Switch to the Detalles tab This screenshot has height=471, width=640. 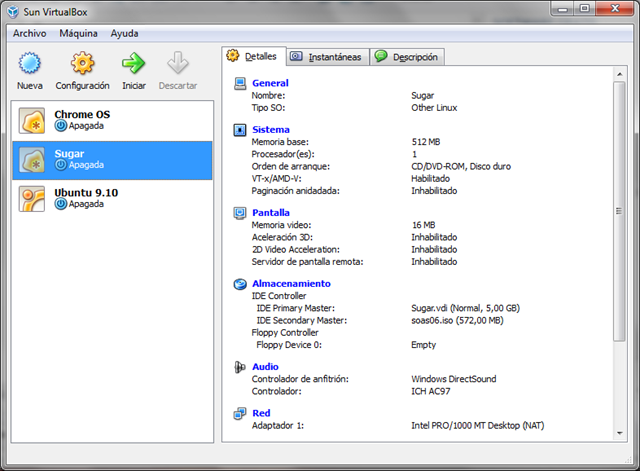click(254, 56)
